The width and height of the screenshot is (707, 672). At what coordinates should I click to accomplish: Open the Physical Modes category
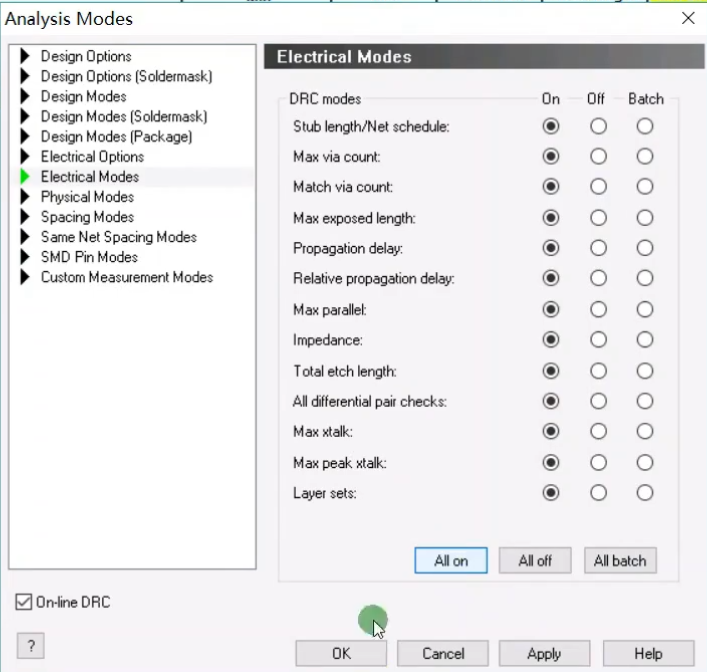click(x=87, y=197)
